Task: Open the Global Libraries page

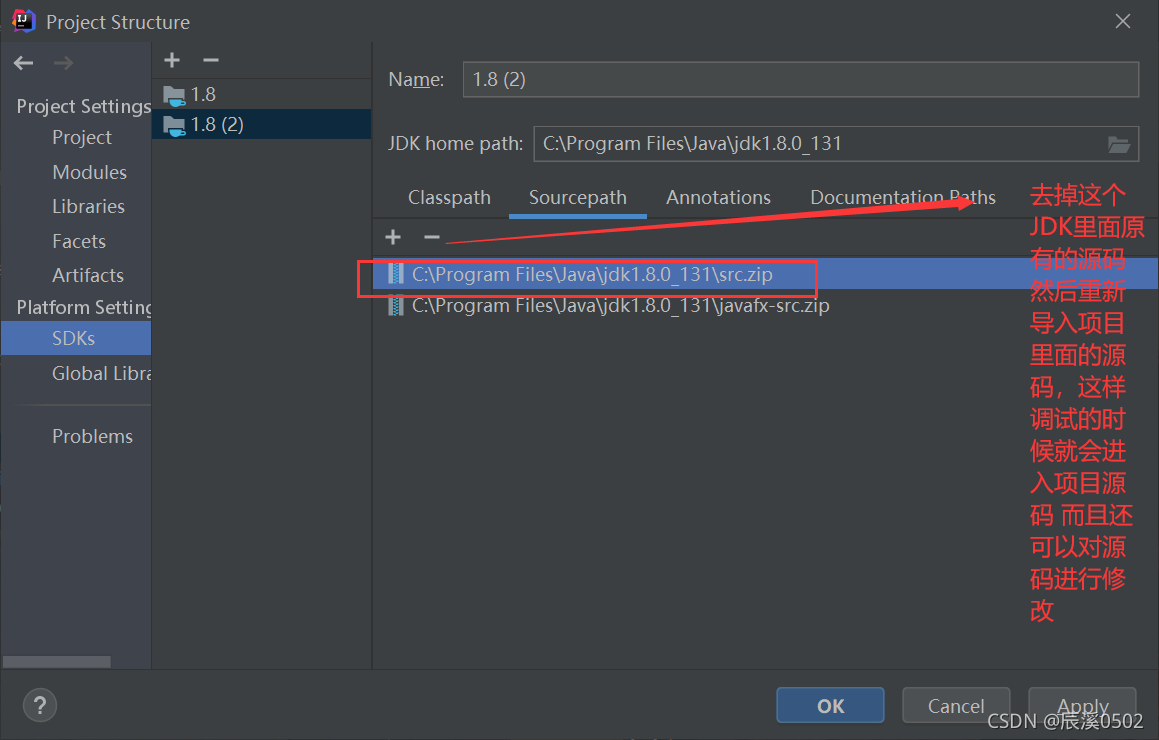Action: coord(101,373)
